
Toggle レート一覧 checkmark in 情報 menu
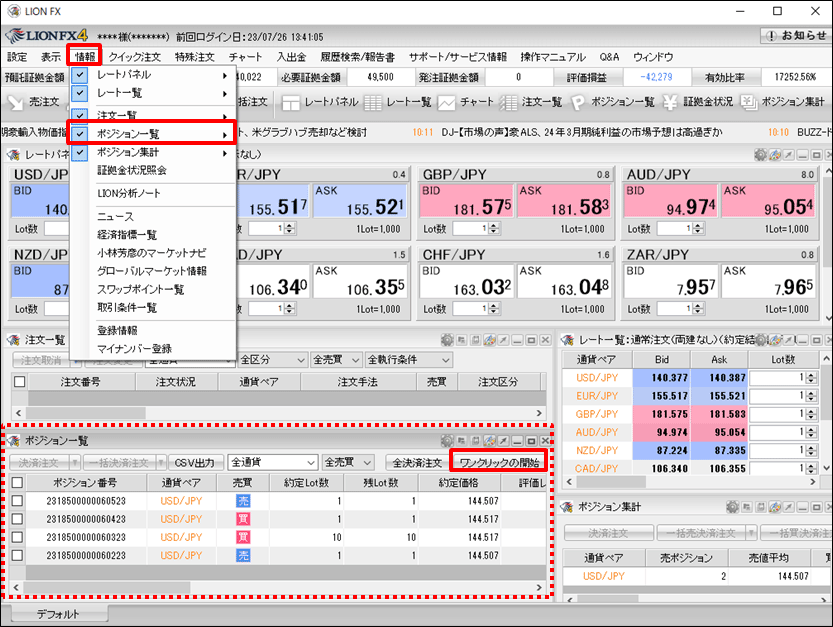[x=80, y=93]
